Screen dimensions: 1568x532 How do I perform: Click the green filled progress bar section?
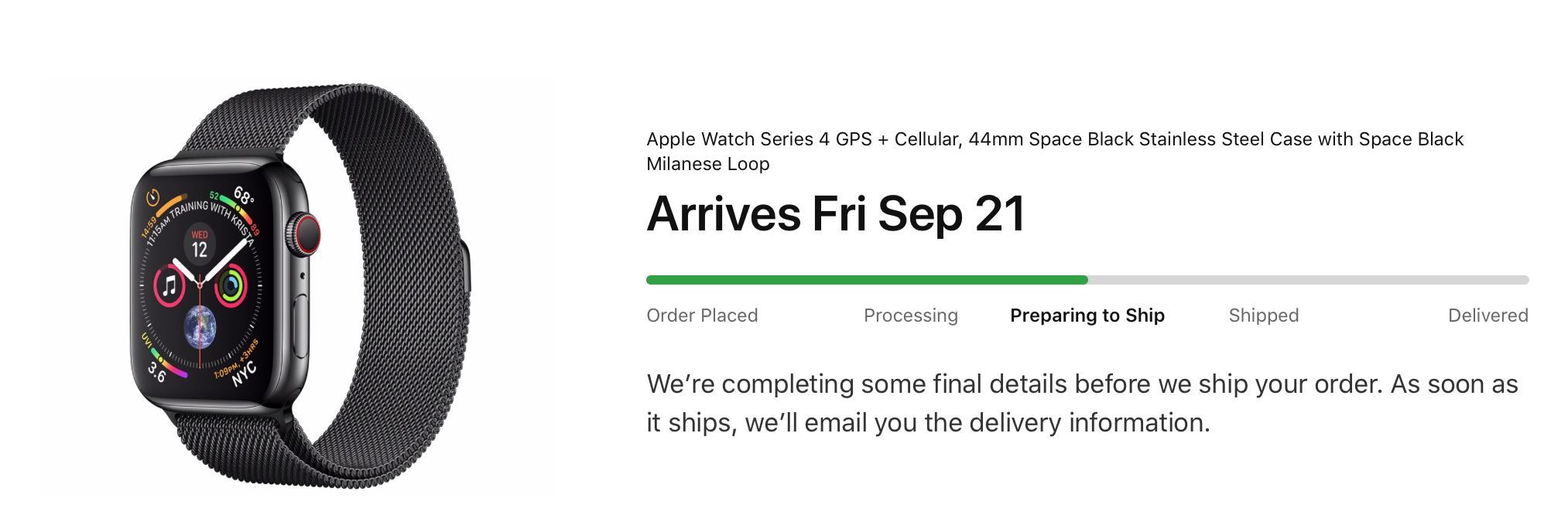tap(867, 280)
